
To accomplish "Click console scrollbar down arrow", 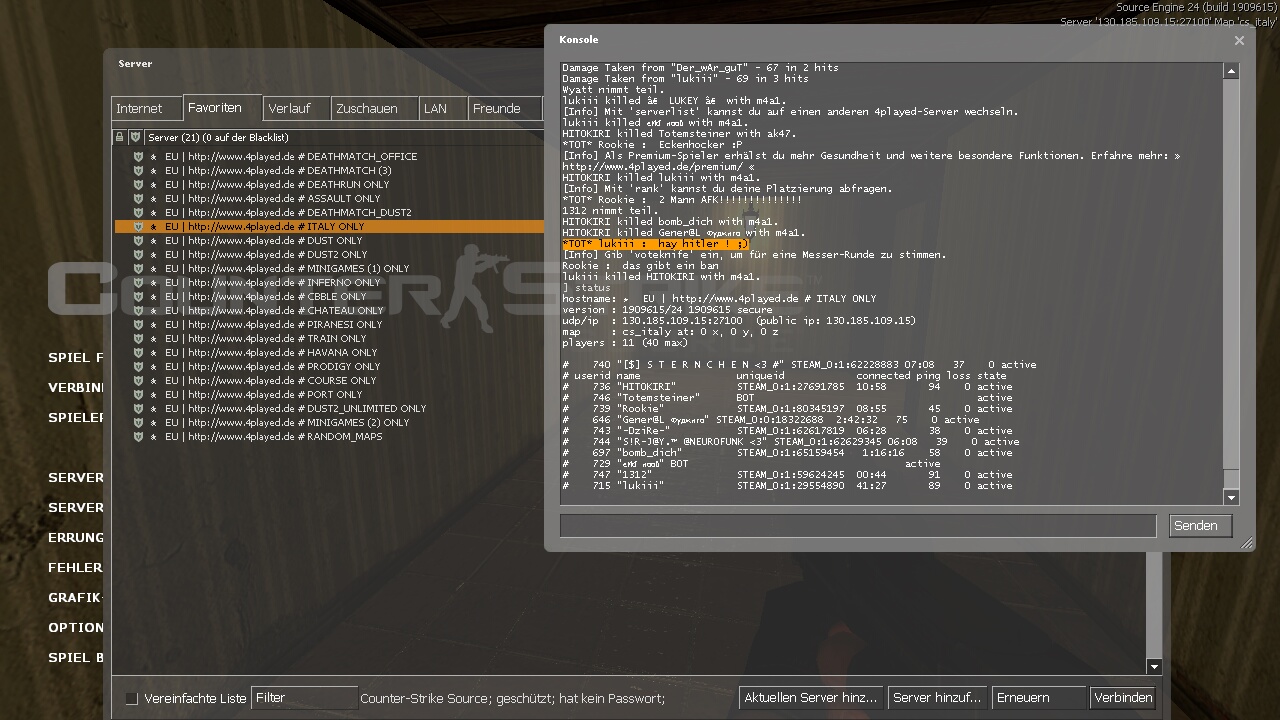I will click(x=1231, y=497).
